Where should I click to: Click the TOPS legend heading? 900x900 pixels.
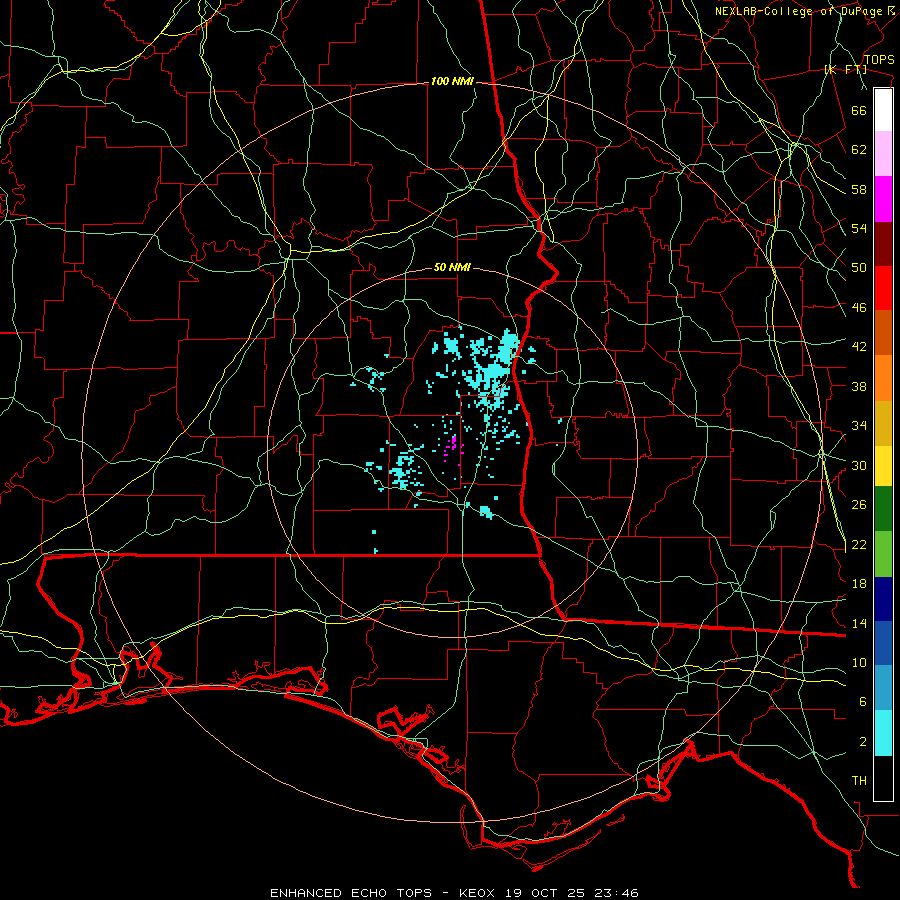pos(879,60)
